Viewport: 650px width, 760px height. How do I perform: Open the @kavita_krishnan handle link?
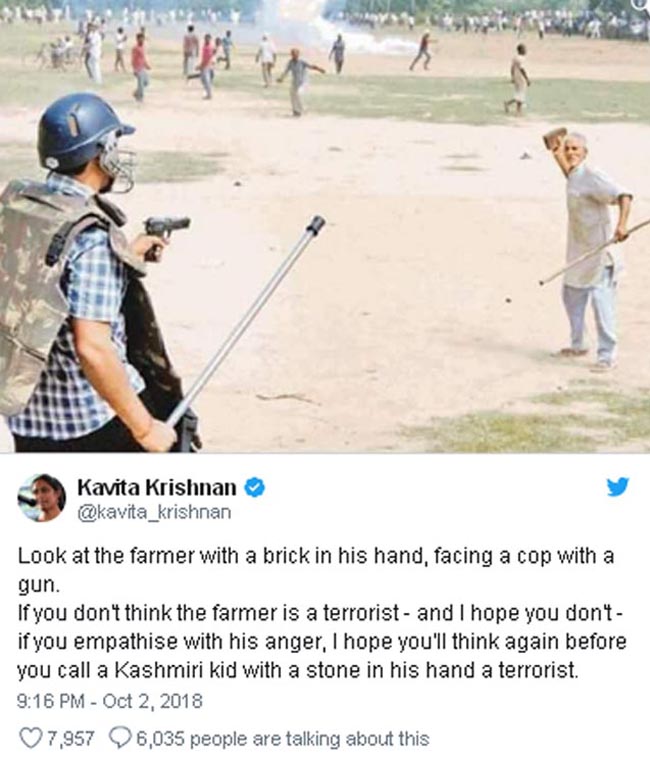[154, 512]
